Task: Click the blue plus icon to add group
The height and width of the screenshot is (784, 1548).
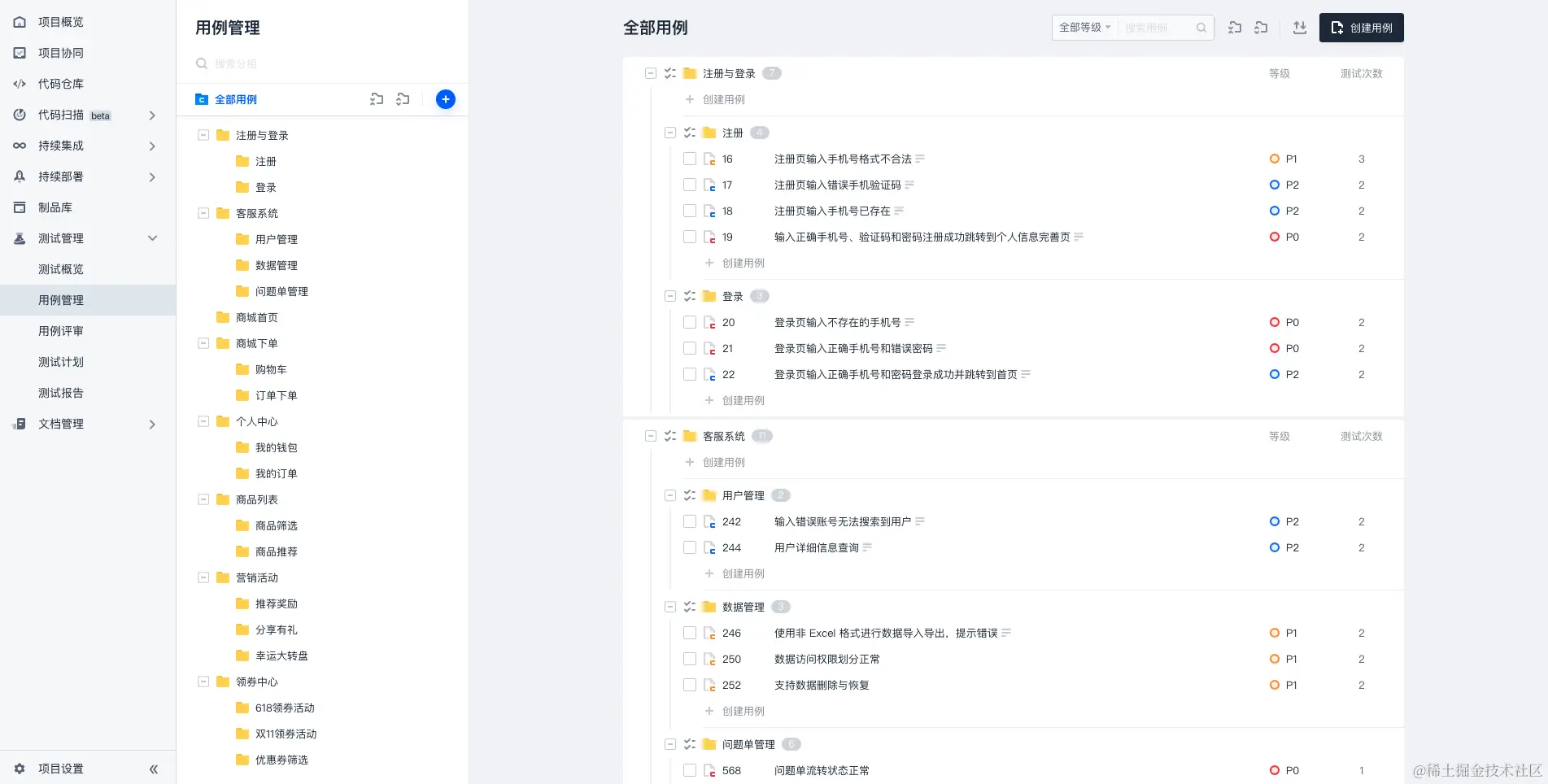Action: click(x=445, y=98)
